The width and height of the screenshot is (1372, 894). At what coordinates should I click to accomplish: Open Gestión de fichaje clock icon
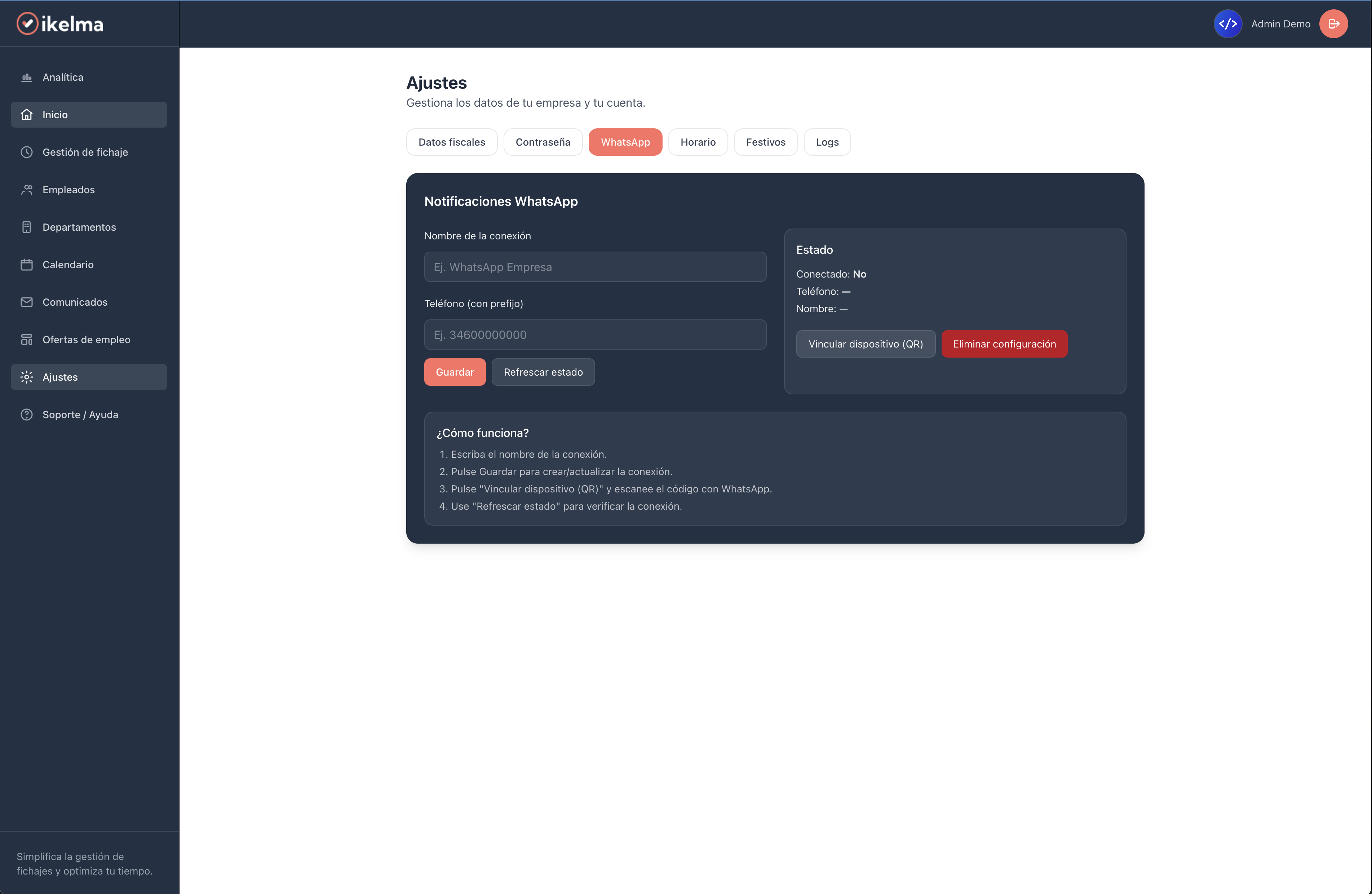[27, 152]
